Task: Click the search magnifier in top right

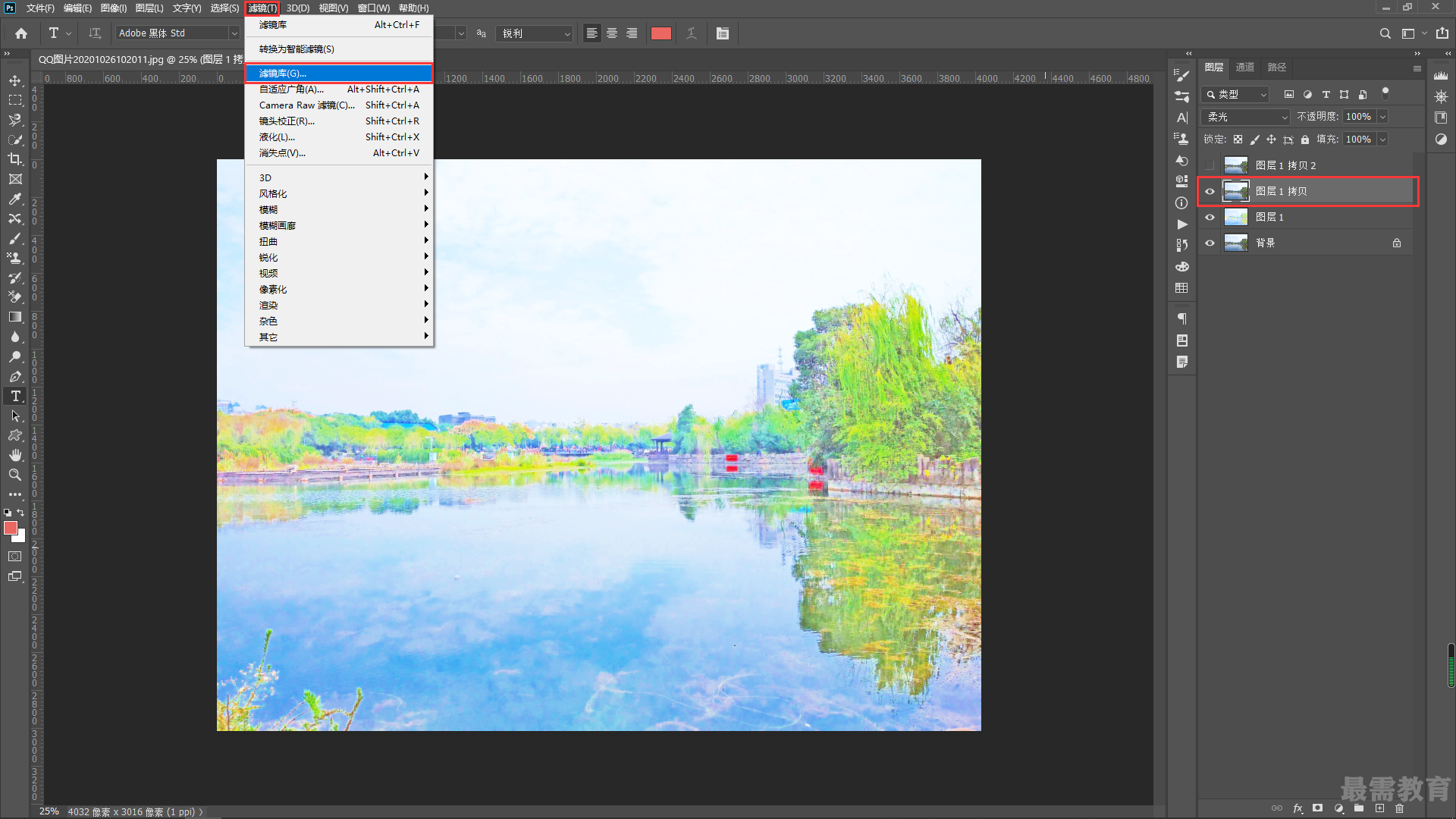Action: [1385, 33]
